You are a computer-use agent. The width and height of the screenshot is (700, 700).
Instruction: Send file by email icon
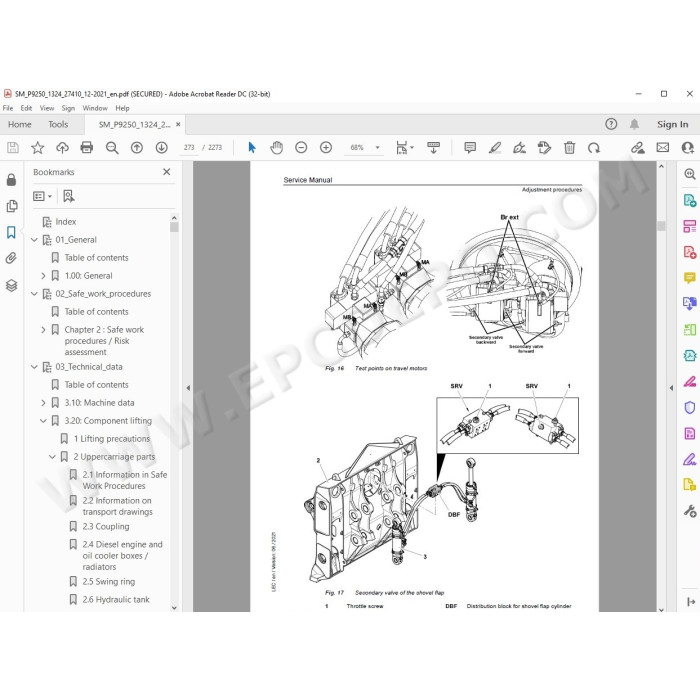tap(662, 147)
